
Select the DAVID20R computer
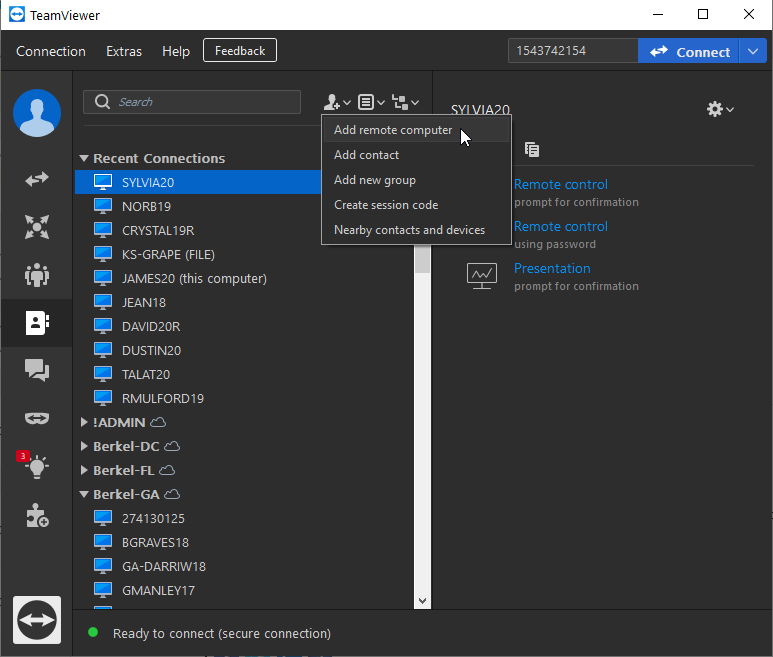(246, 326)
